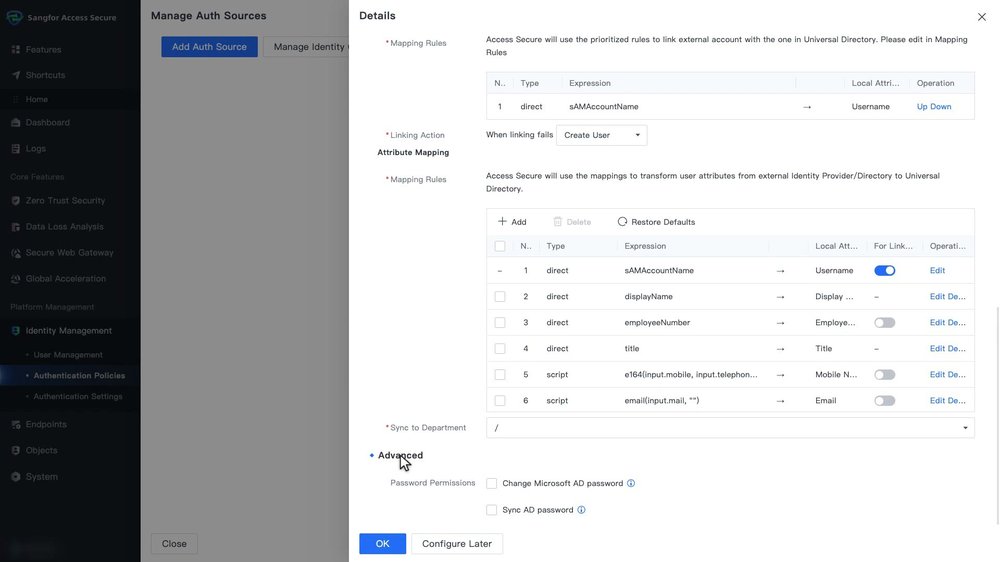Enable Sync AD password checkbox
Viewport: 1000px width, 562px height.
pyautogui.click(x=491, y=510)
